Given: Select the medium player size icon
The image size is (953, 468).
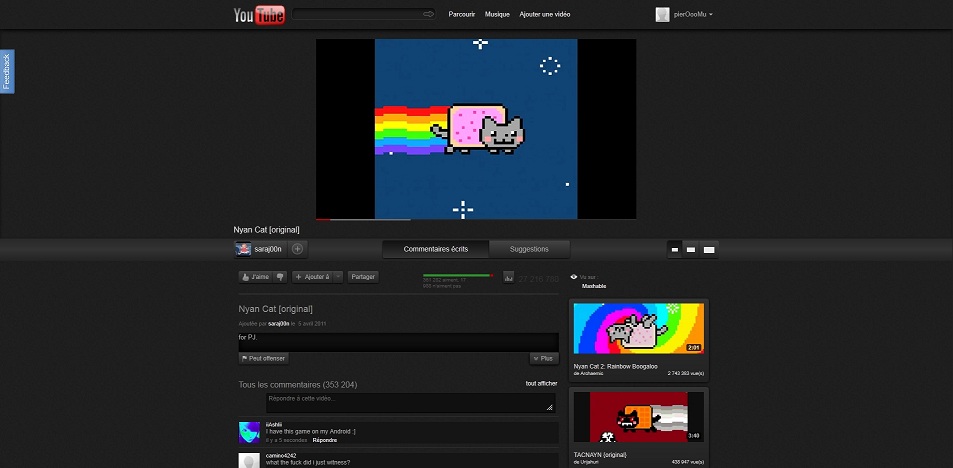Looking at the screenshot, I should tap(691, 250).
